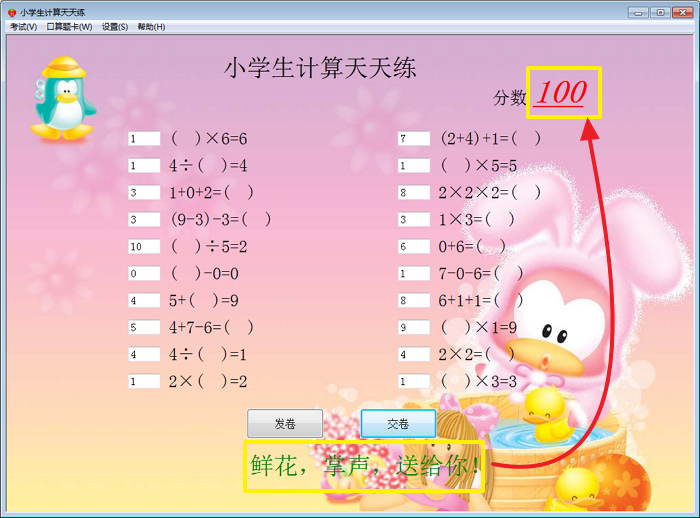Click answer box for ( )×5=5

click(x=414, y=166)
